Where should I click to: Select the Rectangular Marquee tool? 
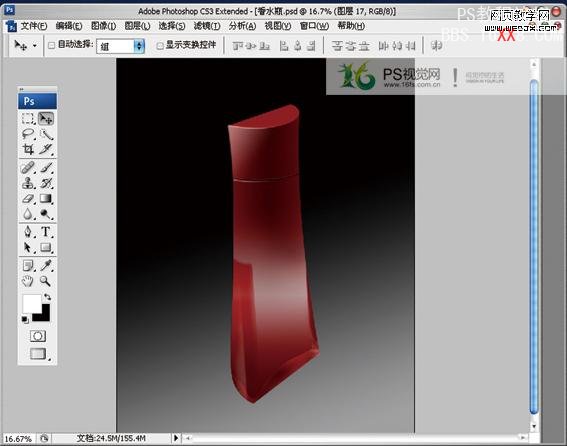pos(28,119)
